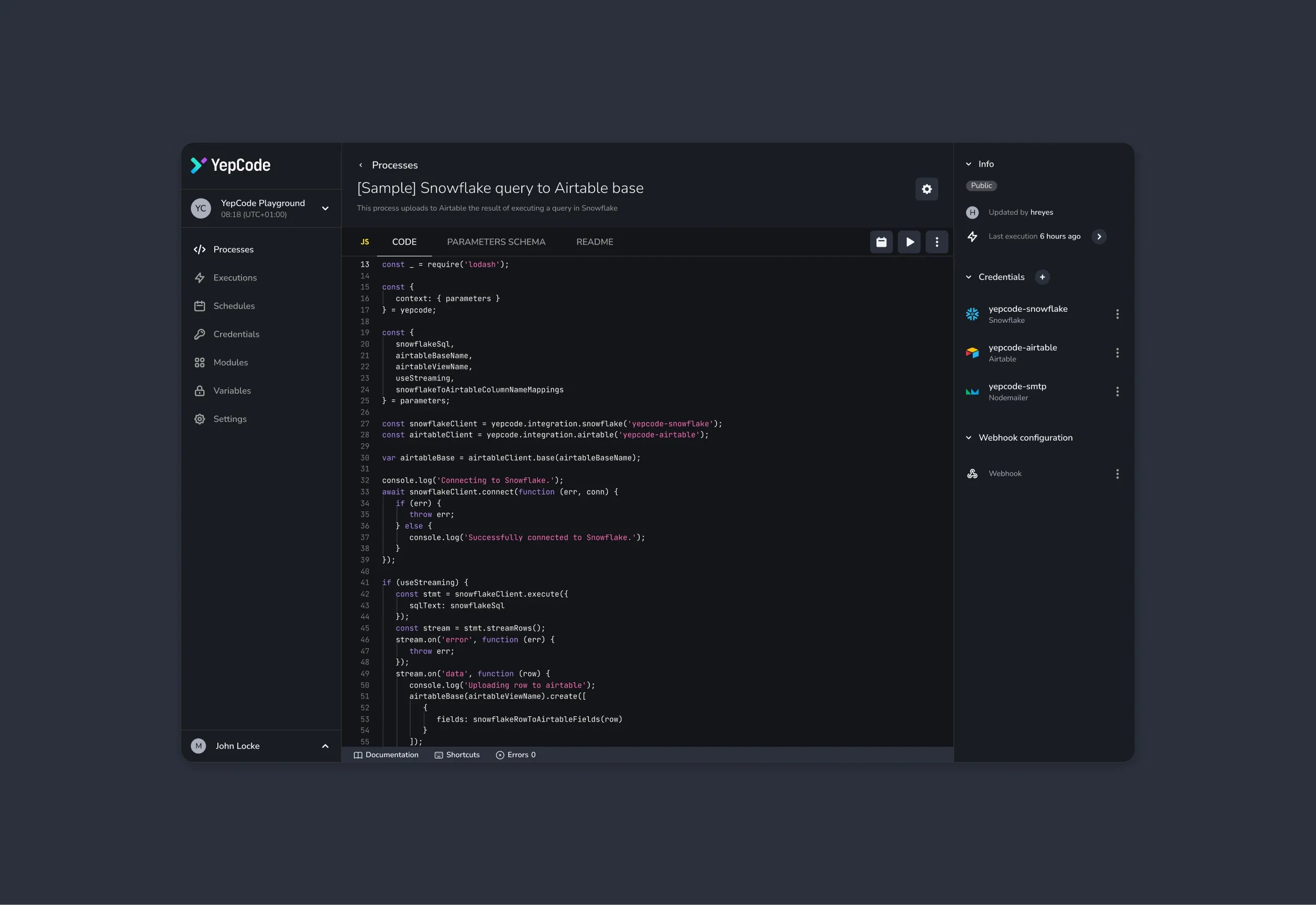View last execution details arrow
1316x905 pixels.
[1099, 236]
